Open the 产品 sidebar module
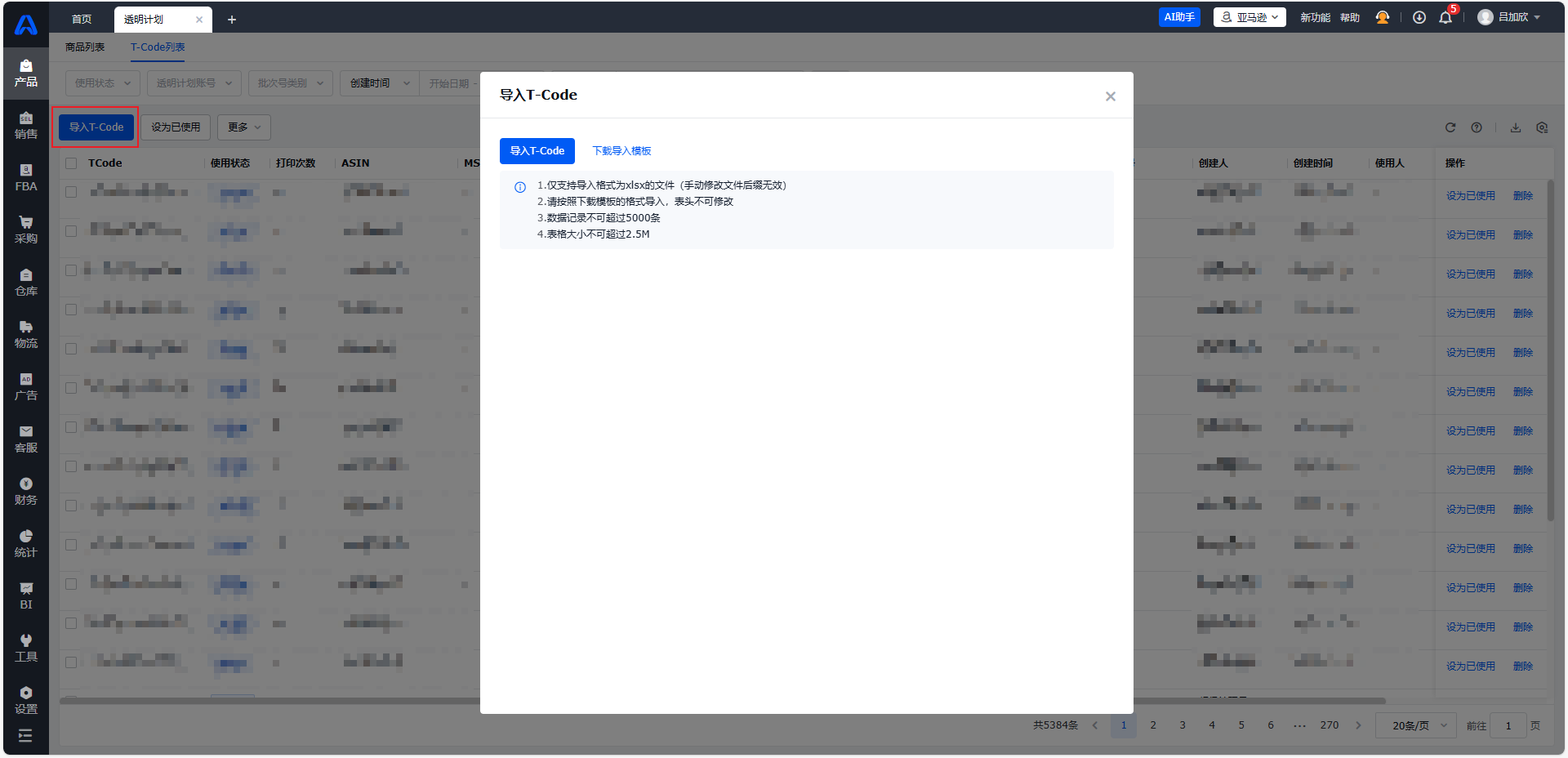The width and height of the screenshot is (1568, 758). click(26, 73)
